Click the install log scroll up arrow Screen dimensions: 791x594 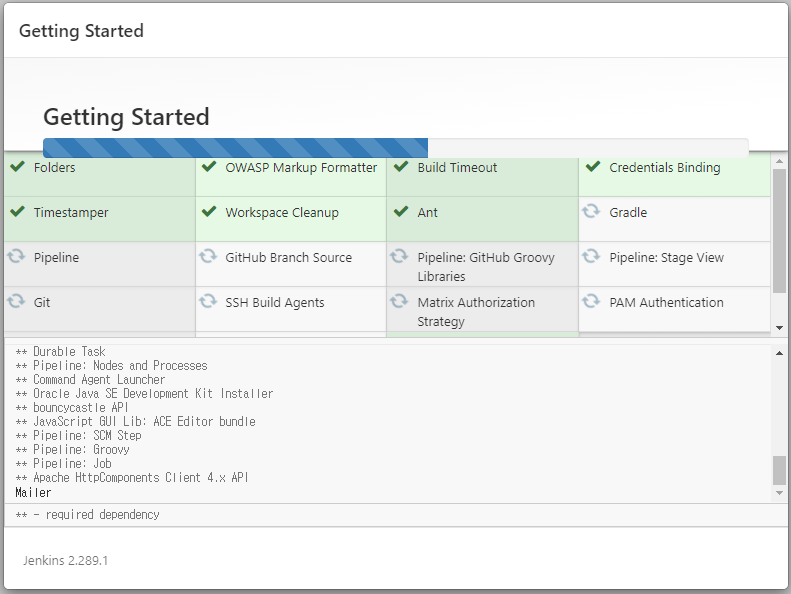click(779, 353)
